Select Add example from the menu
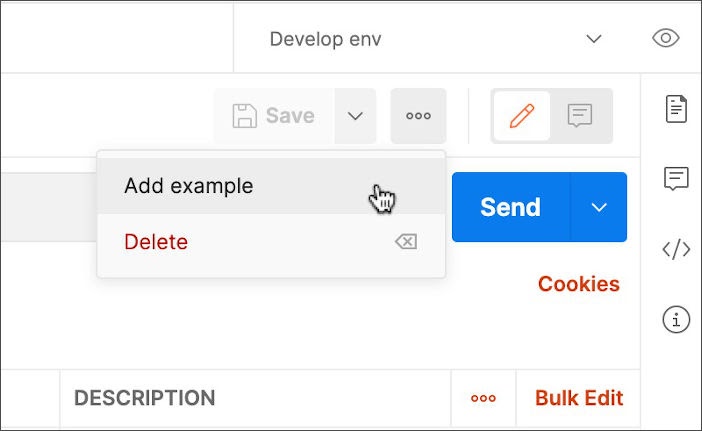Viewport: 702px width, 431px height. point(189,186)
